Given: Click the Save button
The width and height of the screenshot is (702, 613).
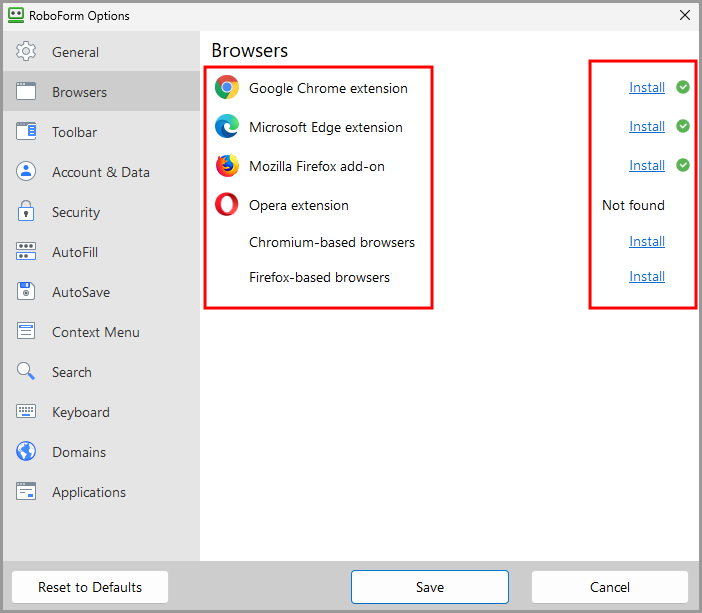Looking at the screenshot, I should tap(430, 587).
